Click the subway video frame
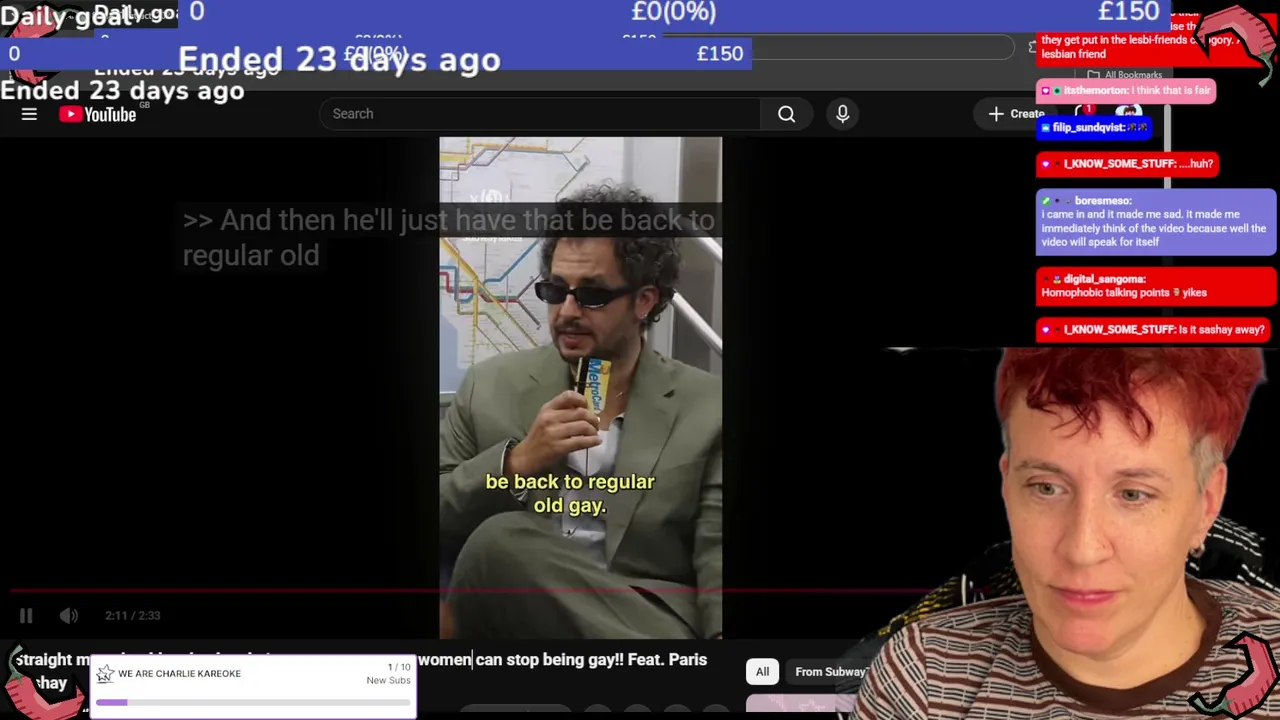 pyautogui.click(x=580, y=388)
